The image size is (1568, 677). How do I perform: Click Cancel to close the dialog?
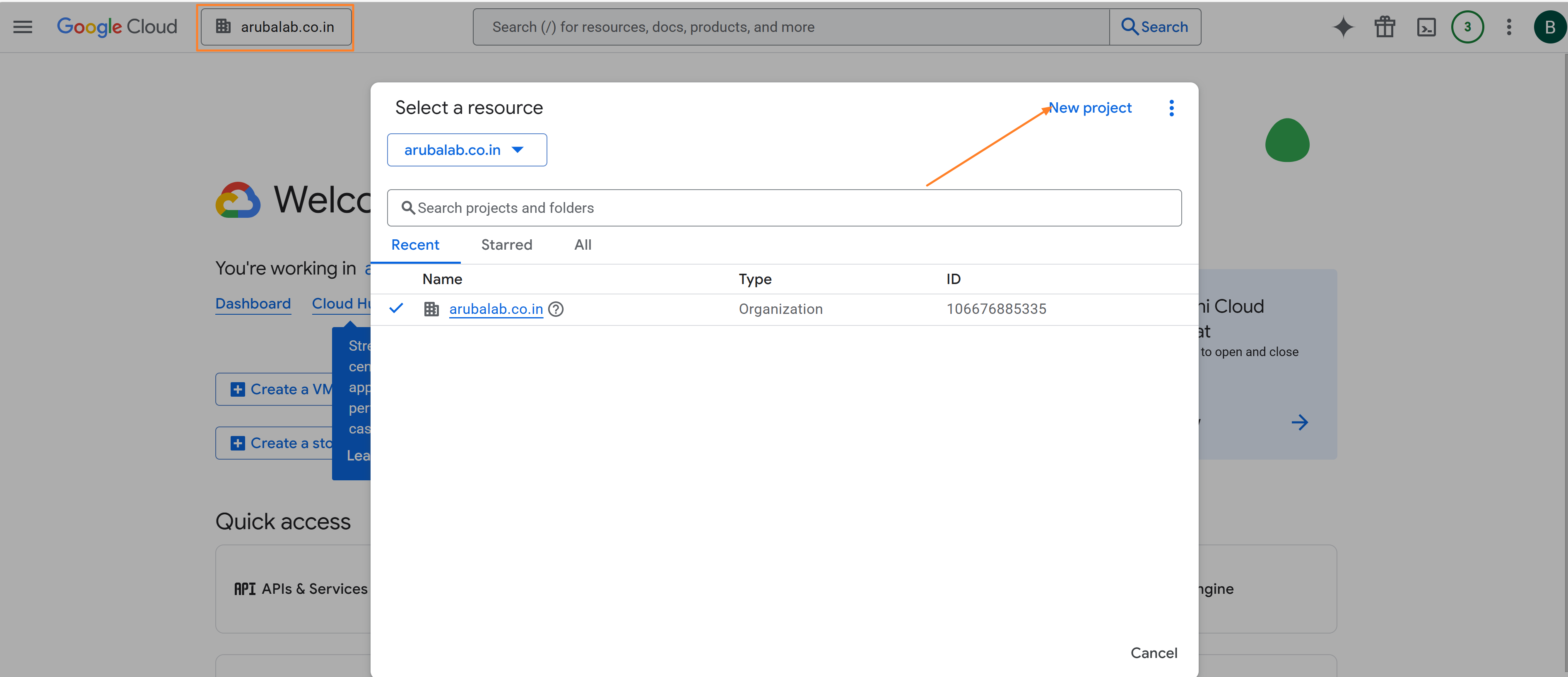(1154, 653)
